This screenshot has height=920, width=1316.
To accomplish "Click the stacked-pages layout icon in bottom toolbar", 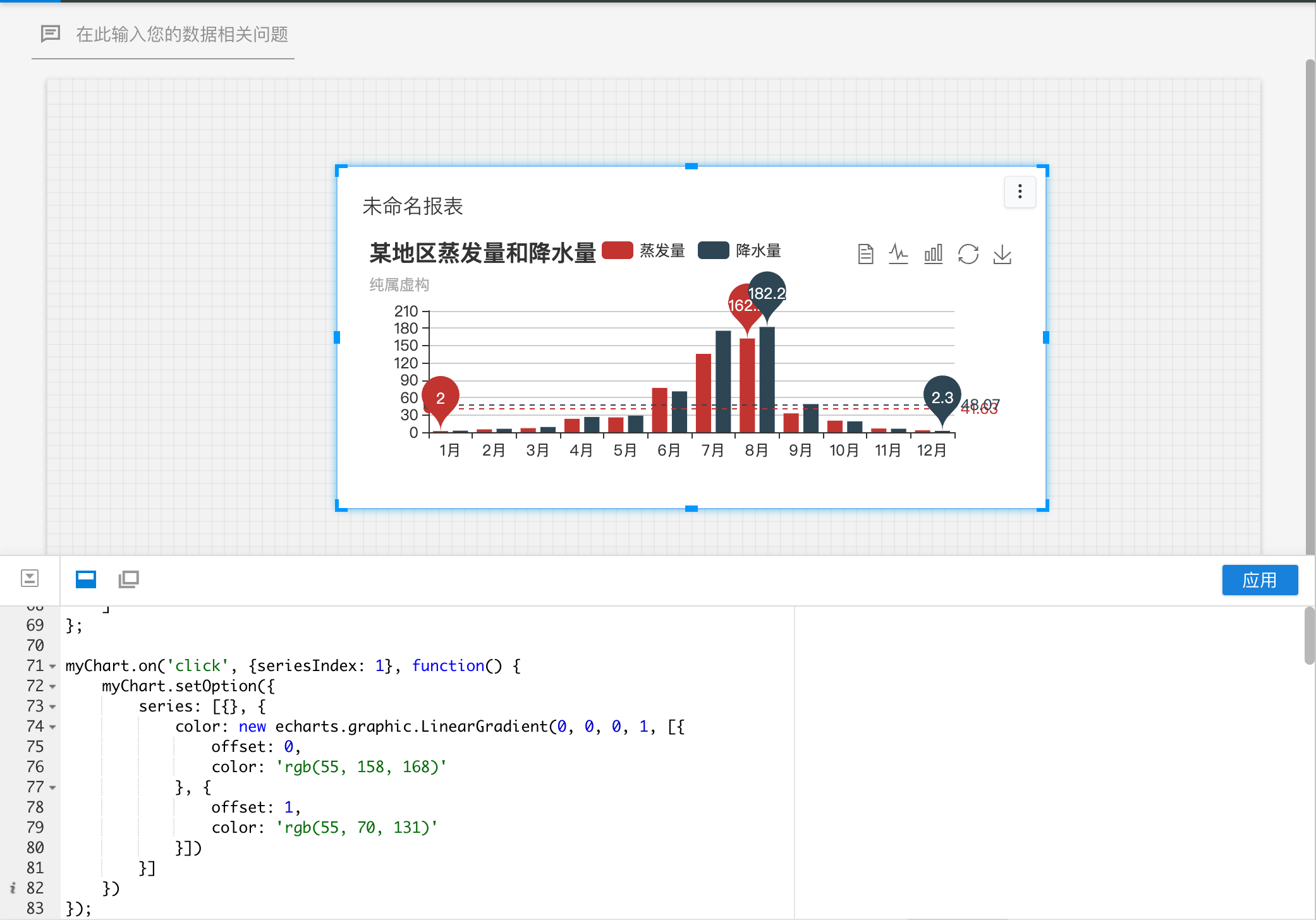I will [x=128, y=579].
